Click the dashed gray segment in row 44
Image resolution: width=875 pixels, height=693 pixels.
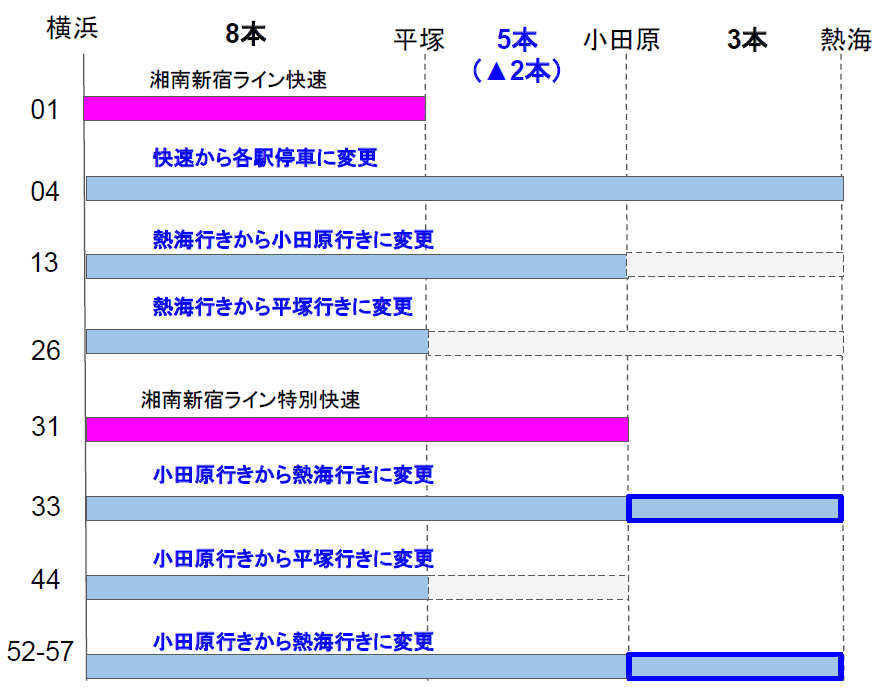(x=528, y=588)
